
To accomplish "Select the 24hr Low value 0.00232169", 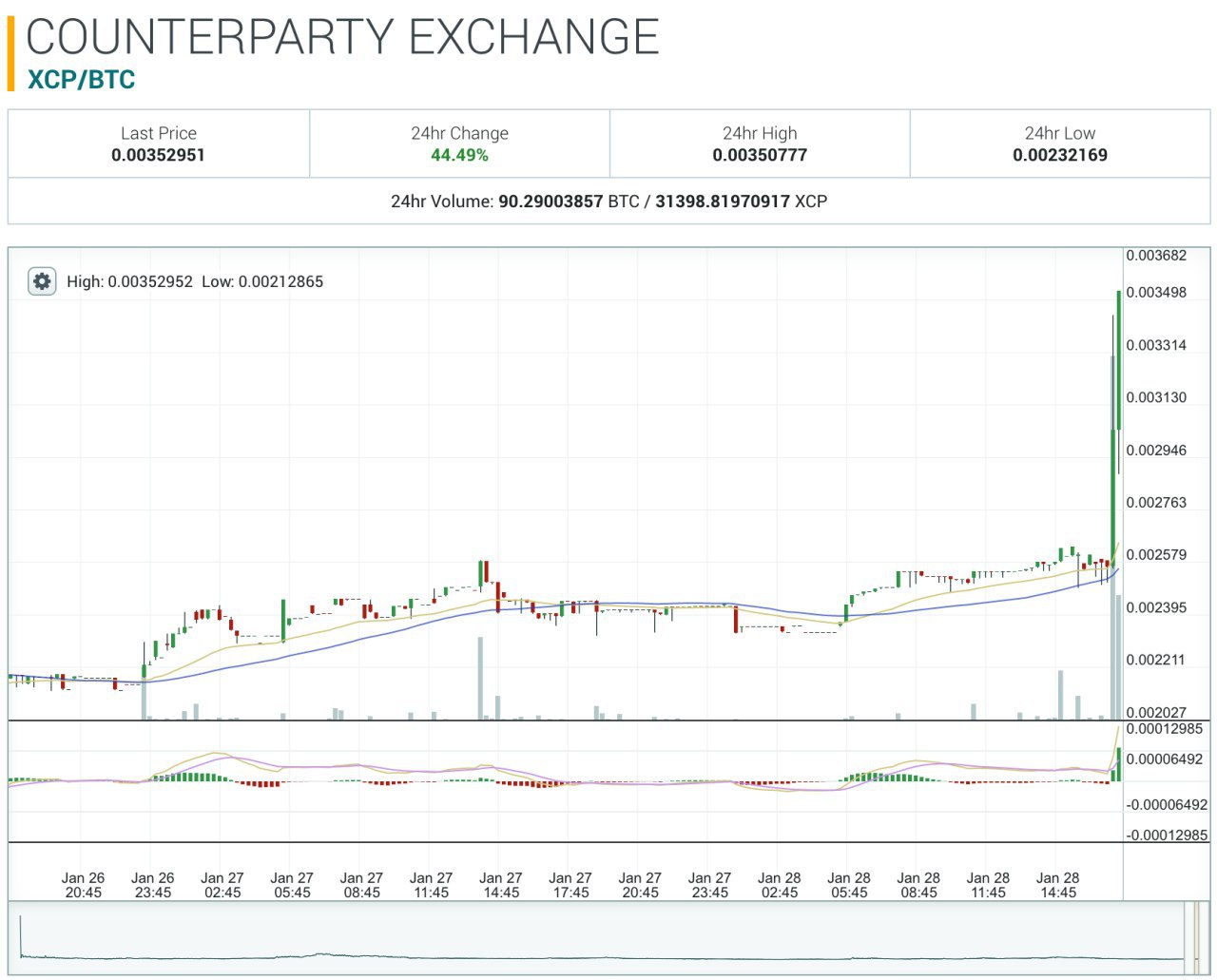I will [x=1060, y=155].
